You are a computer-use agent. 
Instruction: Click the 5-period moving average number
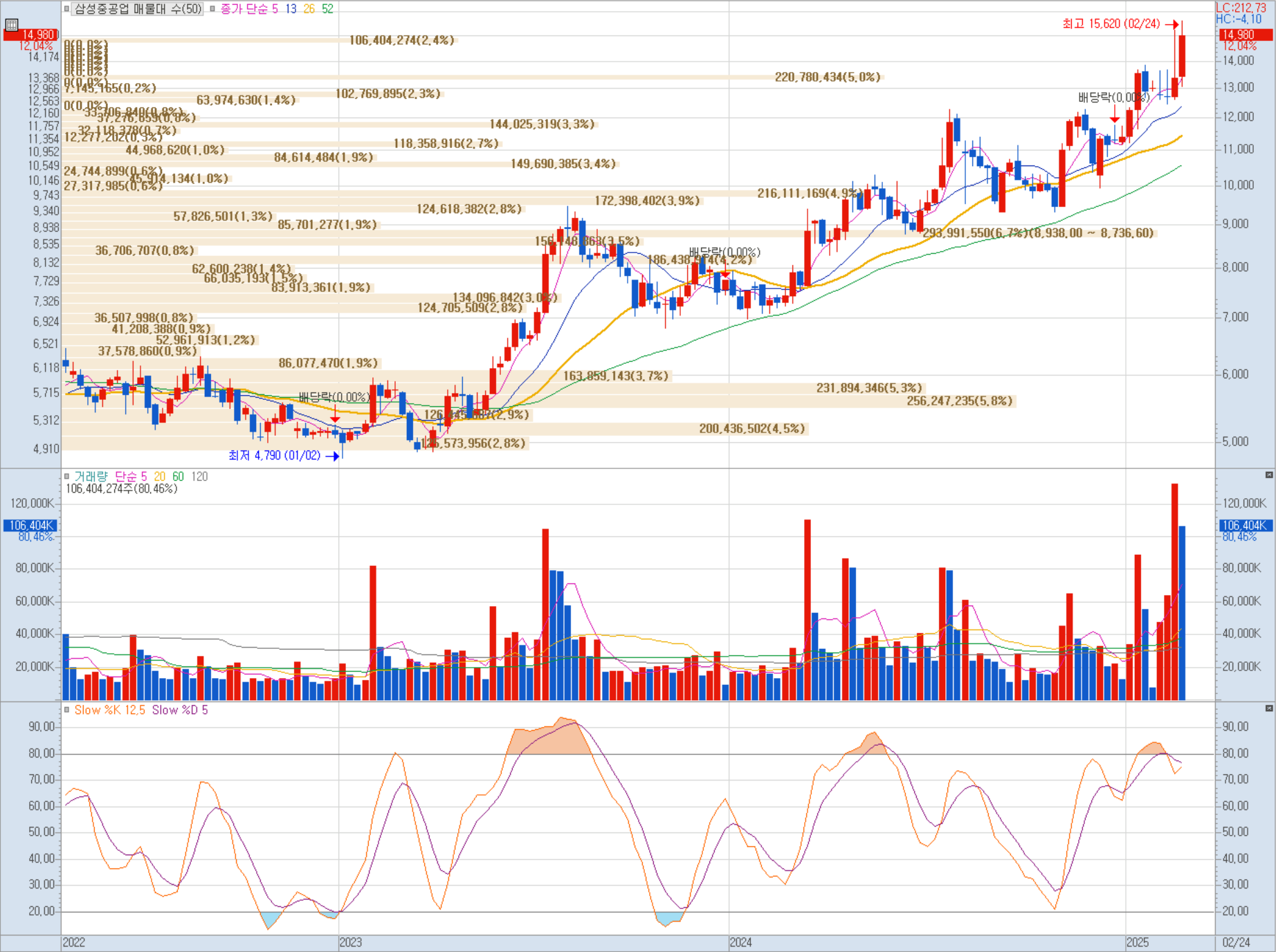click(275, 9)
